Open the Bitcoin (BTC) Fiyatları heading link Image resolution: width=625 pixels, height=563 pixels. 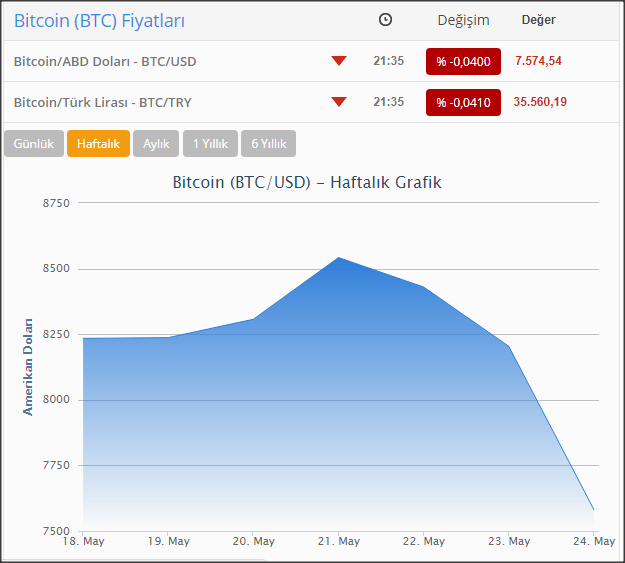[x=99, y=21]
